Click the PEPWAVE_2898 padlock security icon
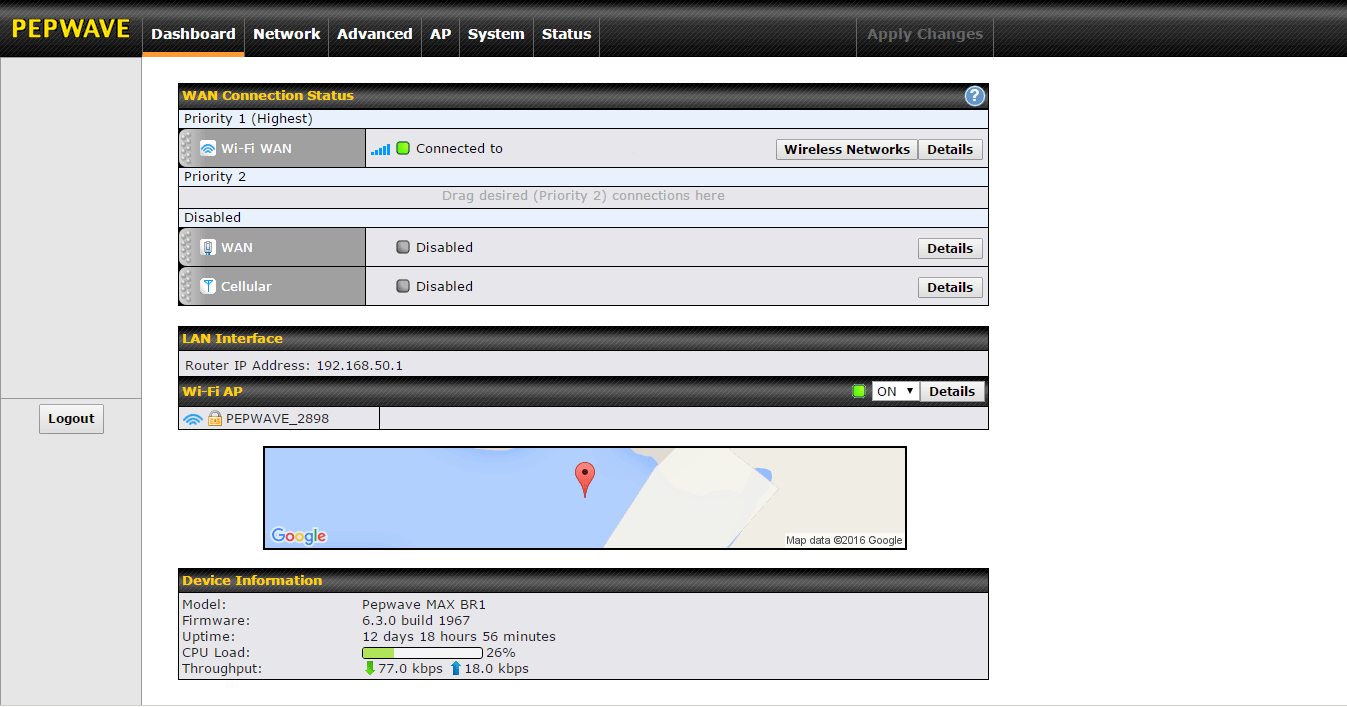The width and height of the screenshot is (1347, 707). pos(215,419)
